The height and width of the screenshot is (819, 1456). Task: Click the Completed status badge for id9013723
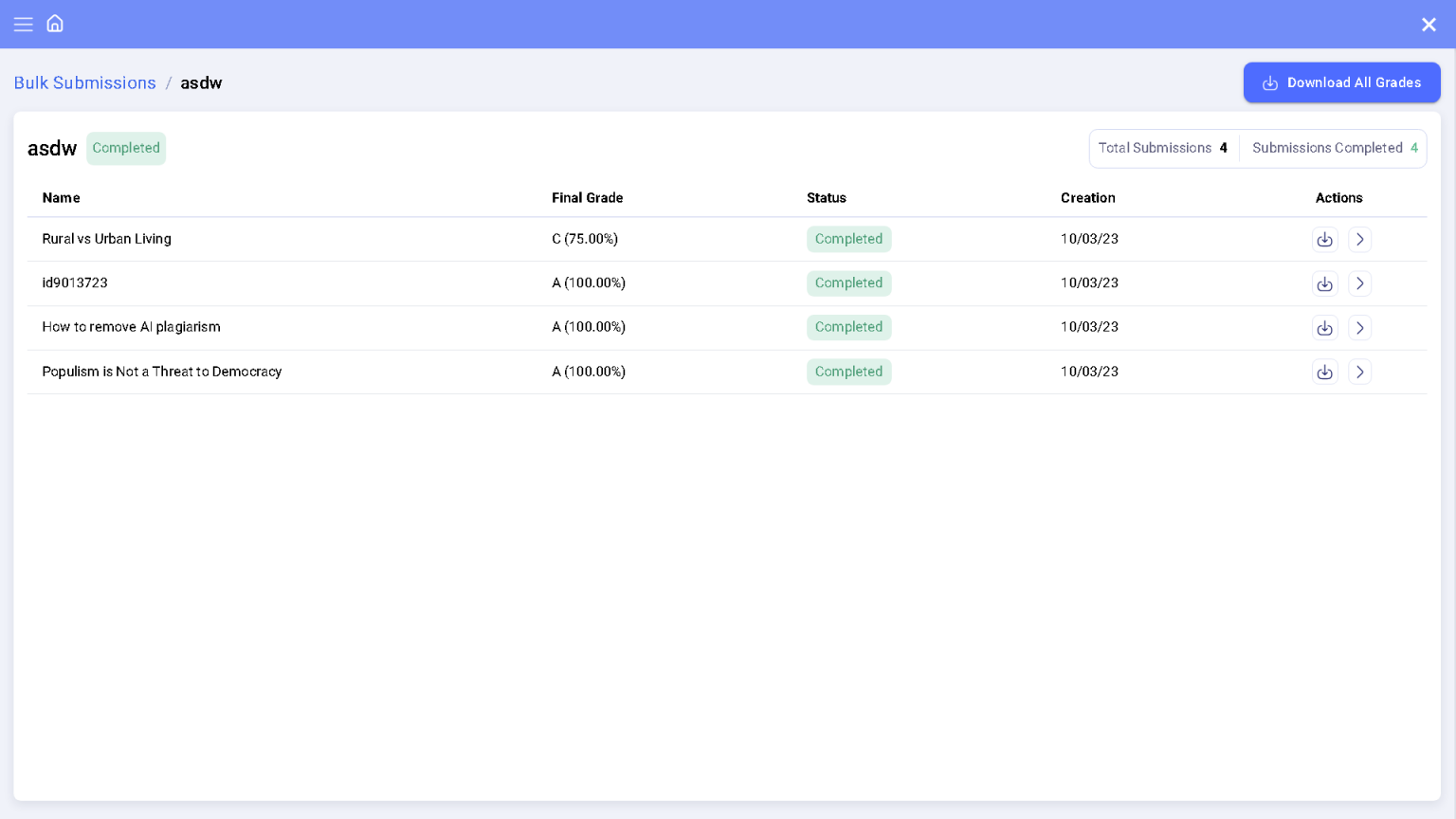click(848, 283)
